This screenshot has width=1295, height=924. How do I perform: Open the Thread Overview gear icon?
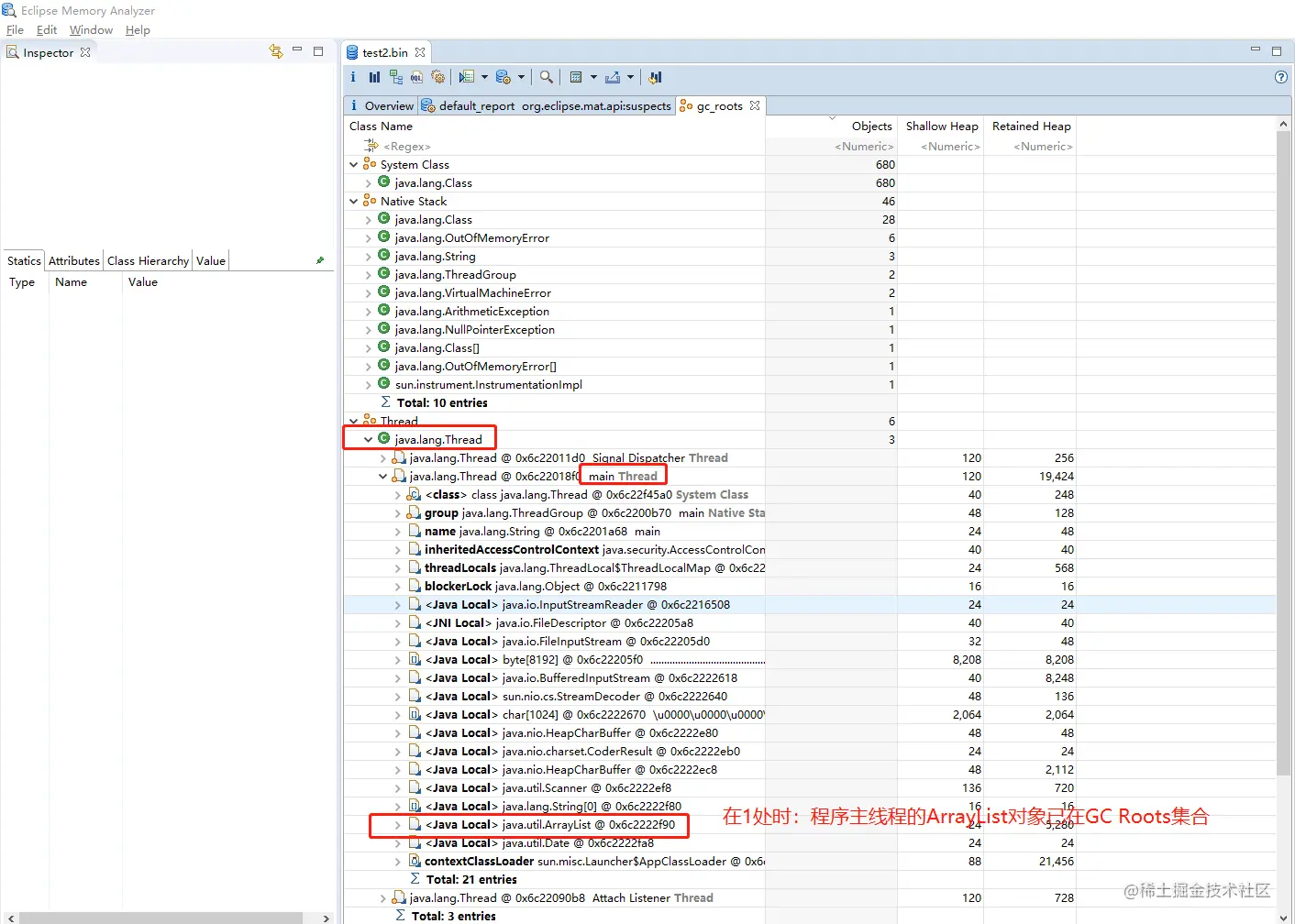click(437, 77)
